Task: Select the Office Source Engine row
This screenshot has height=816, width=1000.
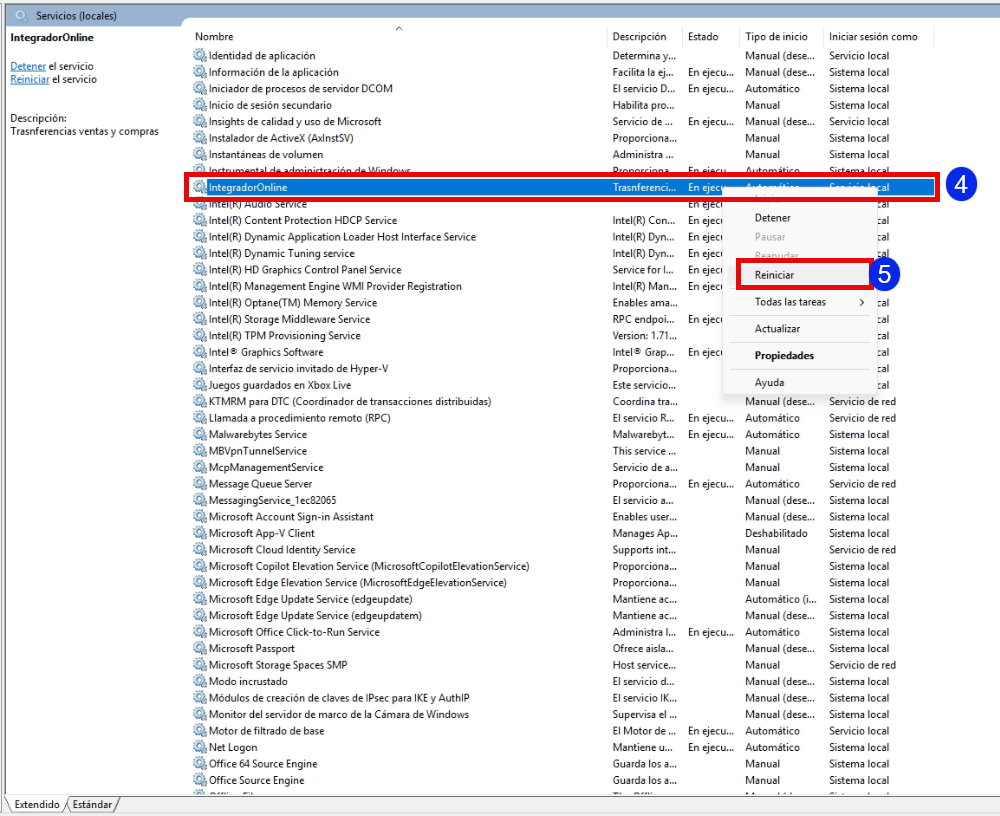Action: pos(564,780)
